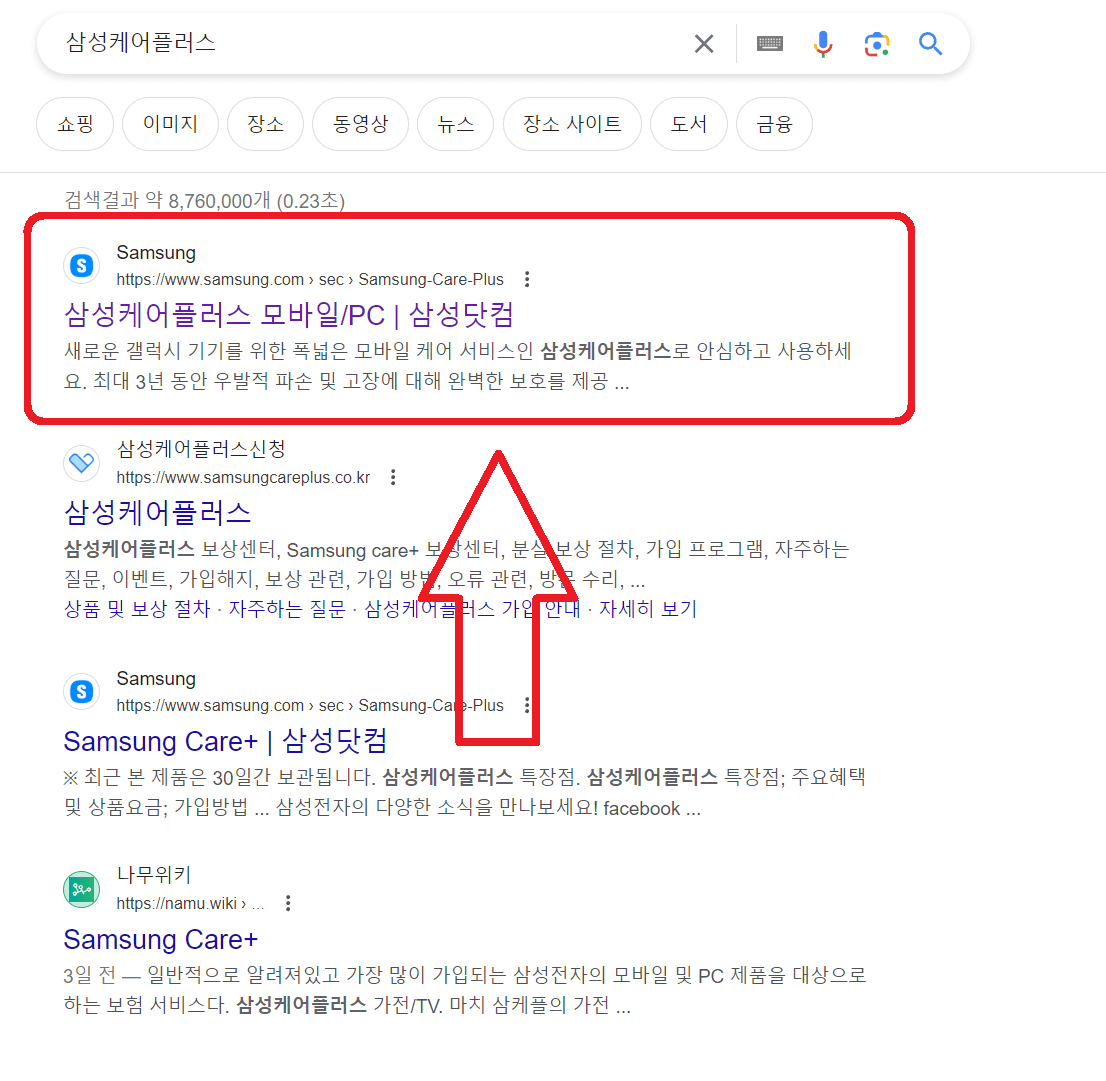Click the Samsung favicon on the first result
The height and width of the screenshot is (1081, 1106).
click(x=81, y=265)
